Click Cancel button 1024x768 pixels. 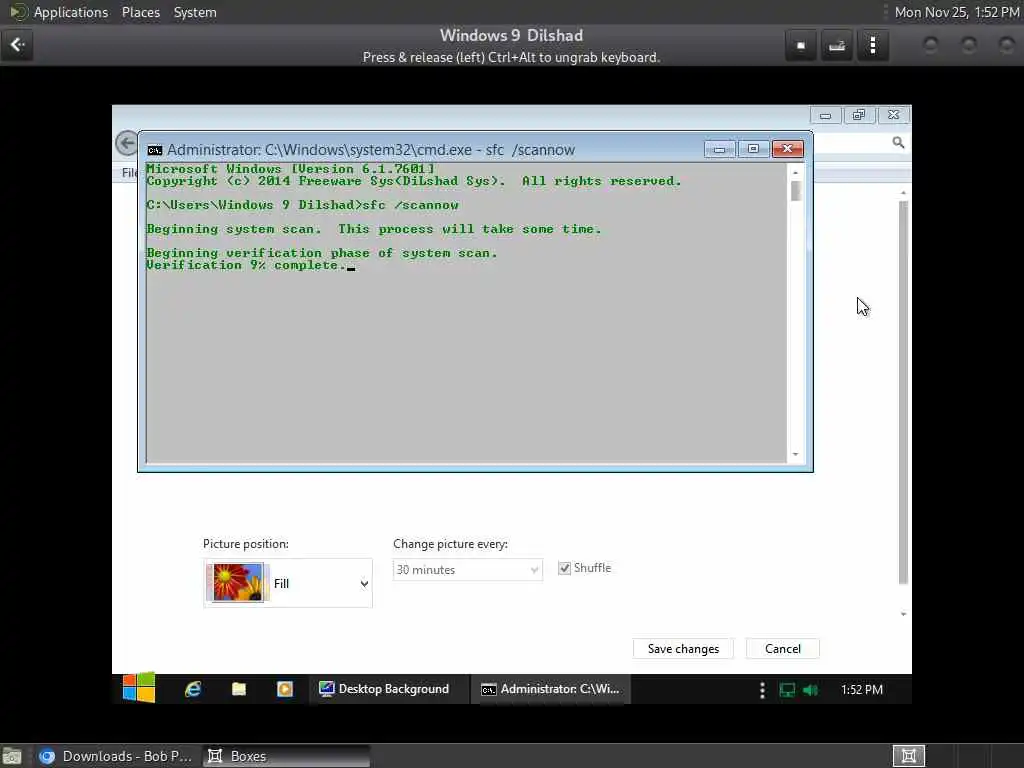pyautogui.click(x=782, y=648)
